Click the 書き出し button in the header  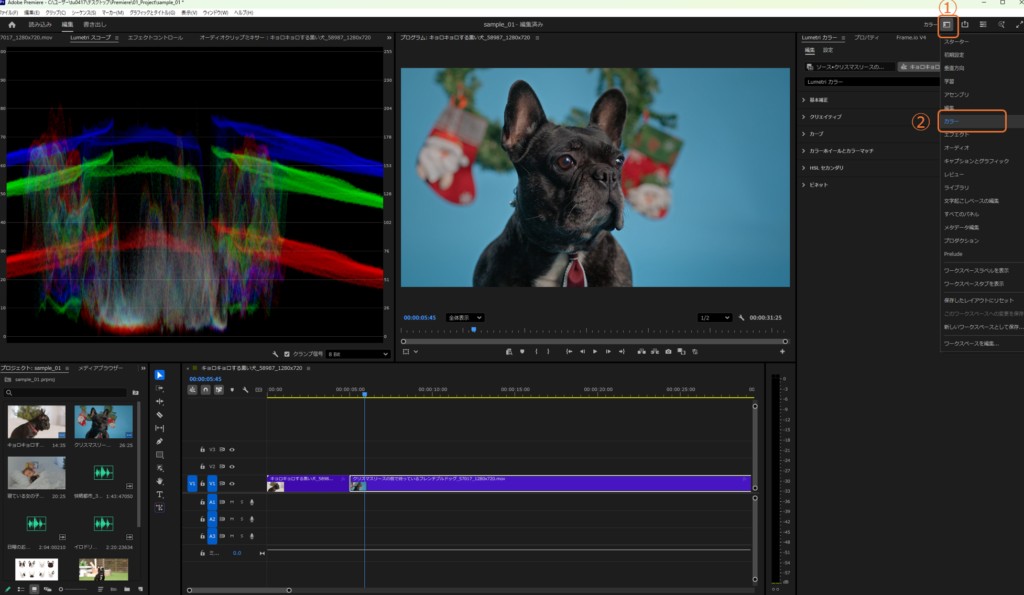pos(95,24)
